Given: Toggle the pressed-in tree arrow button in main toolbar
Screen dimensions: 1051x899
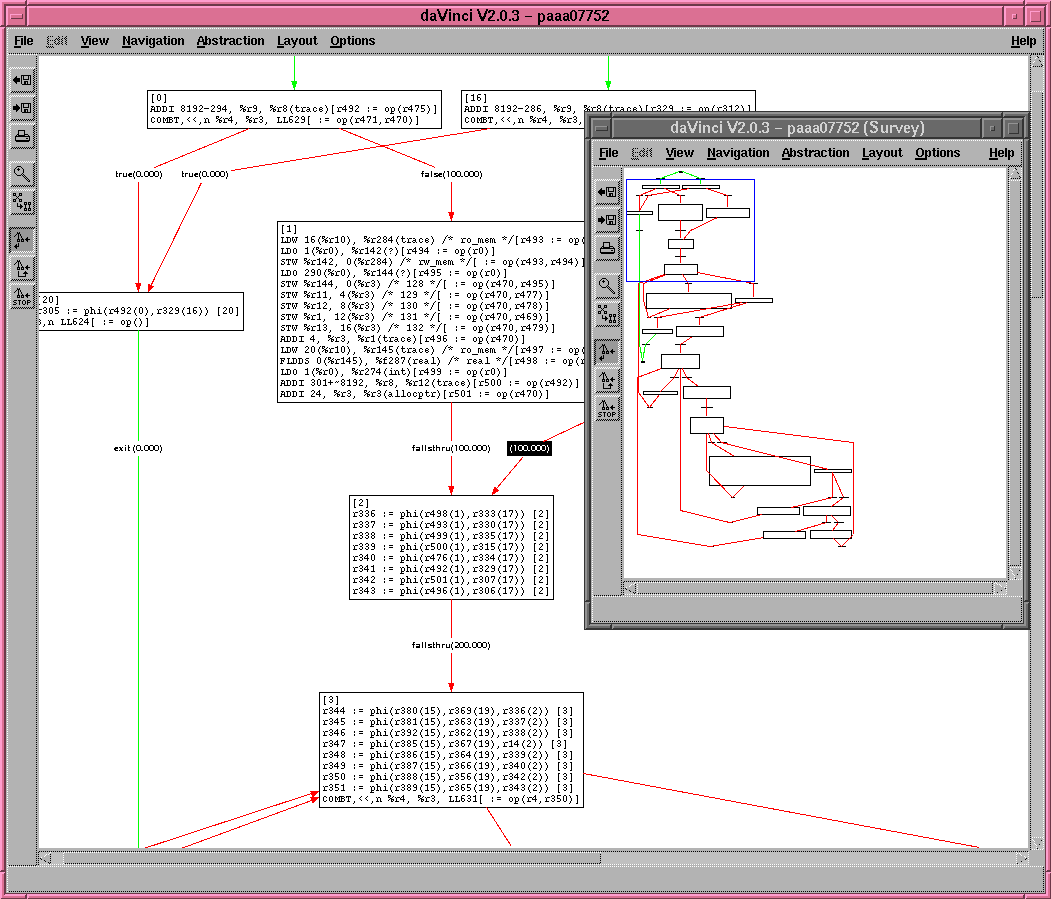Looking at the screenshot, I should [22, 240].
